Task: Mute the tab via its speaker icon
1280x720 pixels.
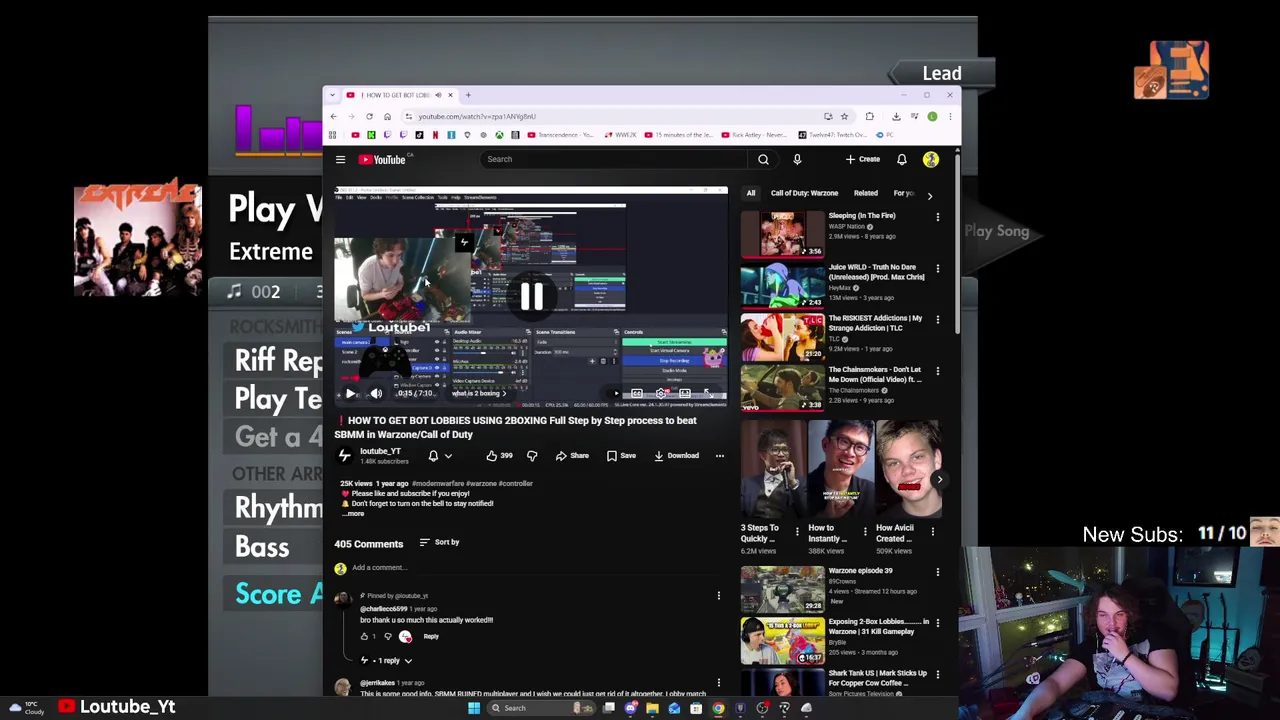Action: [x=438, y=95]
